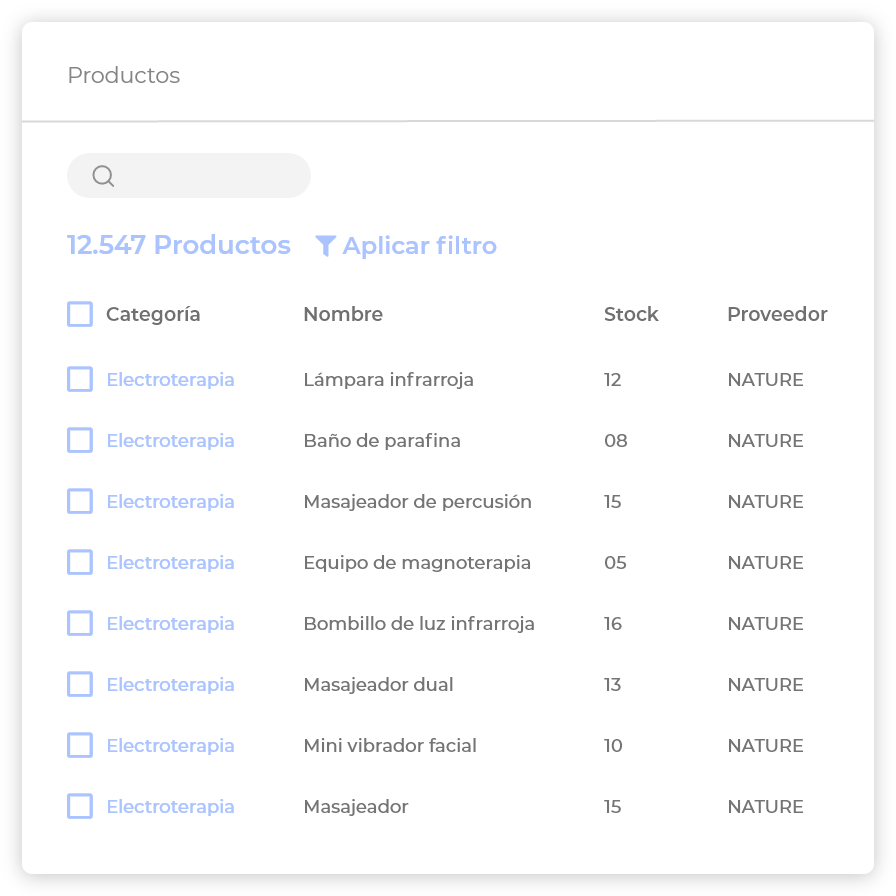Click Electroterapia link in Masajeador dual row

[170, 685]
